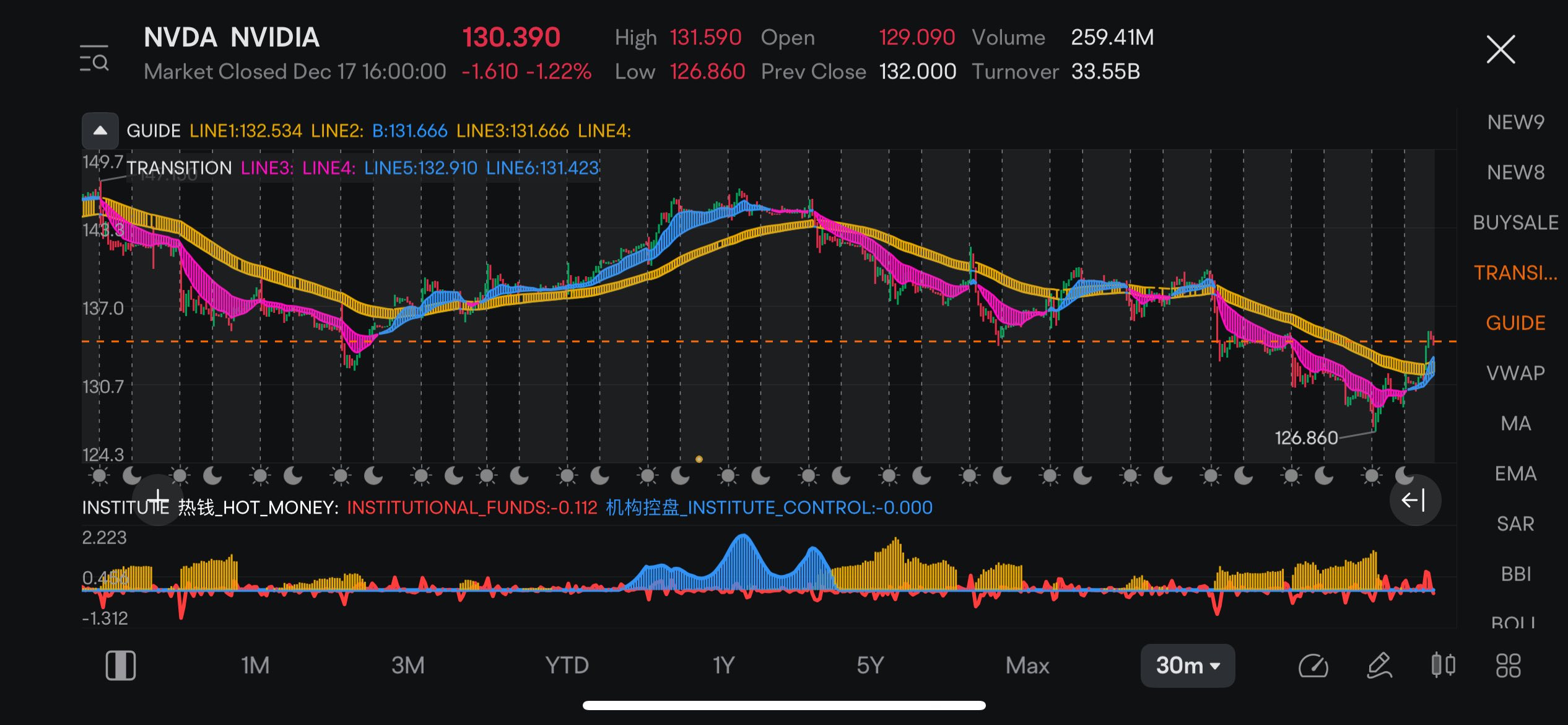Enable the SAR indicator
Image resolution: width=1568 pixels, height=725 pixels.
pyautogui.click(x=1515, y=524)
